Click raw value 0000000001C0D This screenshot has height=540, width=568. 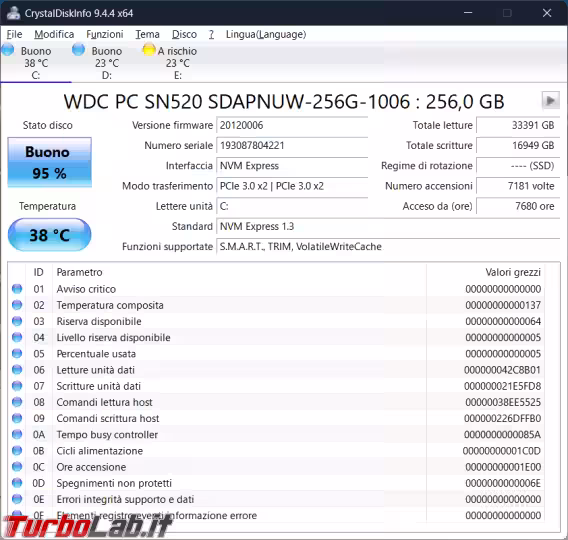tap(502, 451)
